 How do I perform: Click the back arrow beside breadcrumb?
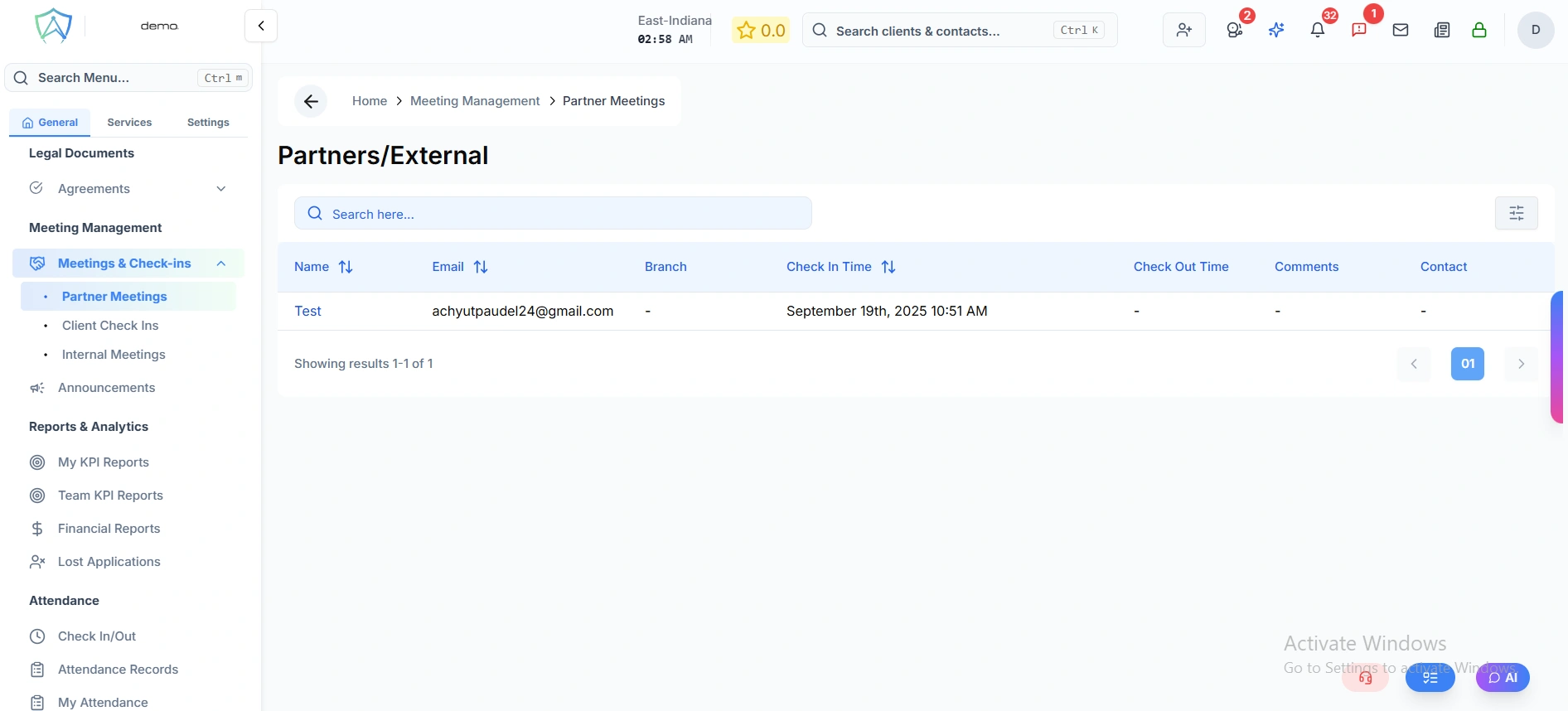(x=311, y=101)
